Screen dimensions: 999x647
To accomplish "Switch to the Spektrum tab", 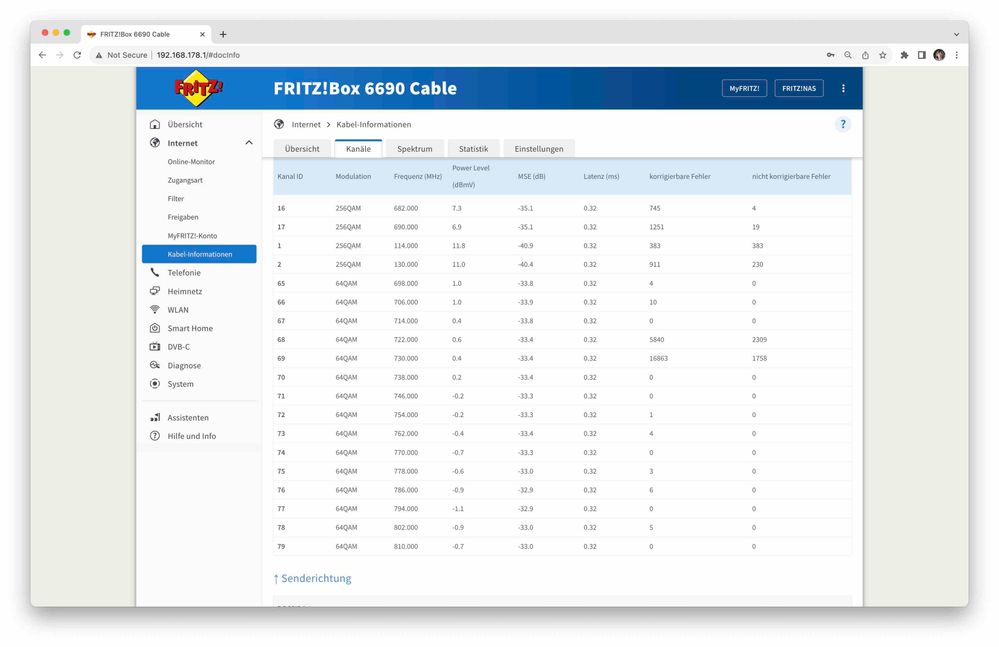I will (x=414, y=147).
